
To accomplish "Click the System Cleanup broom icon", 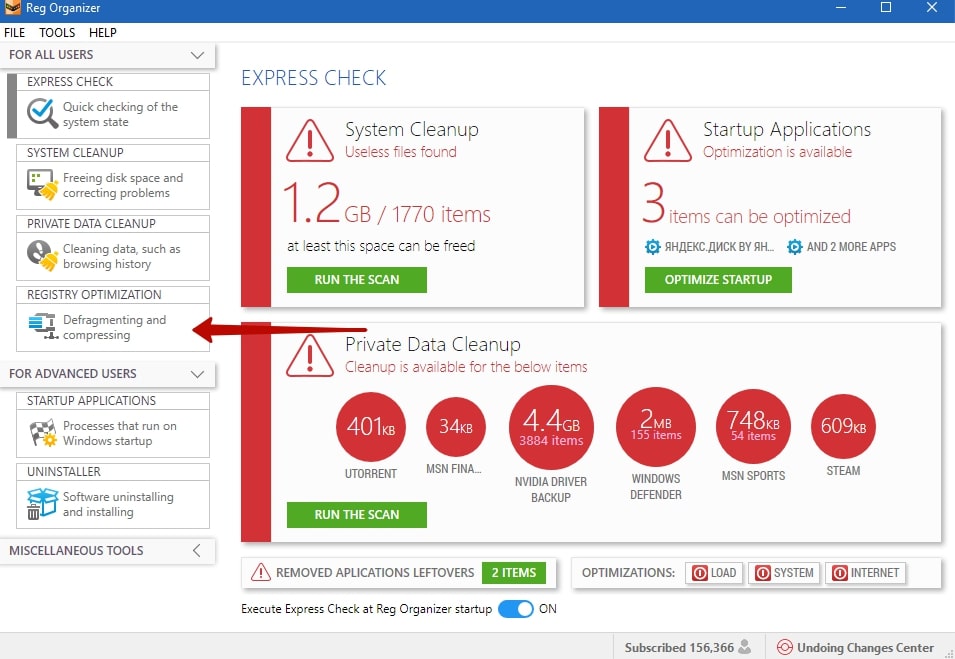I will [42, 185].
